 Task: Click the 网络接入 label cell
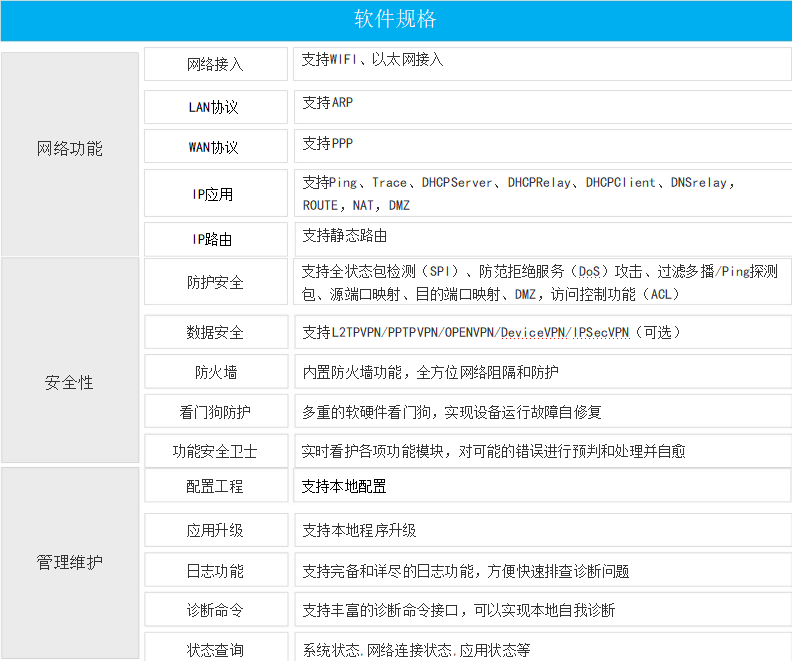215,65
